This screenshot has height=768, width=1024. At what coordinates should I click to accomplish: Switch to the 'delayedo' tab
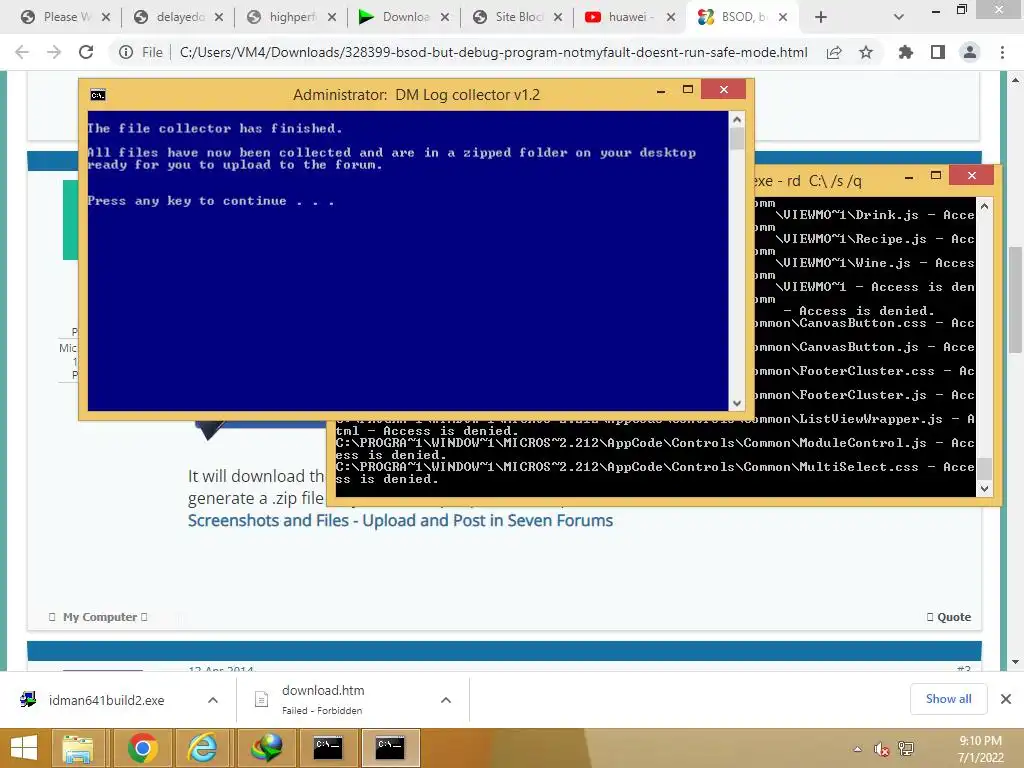click(170, 17)
